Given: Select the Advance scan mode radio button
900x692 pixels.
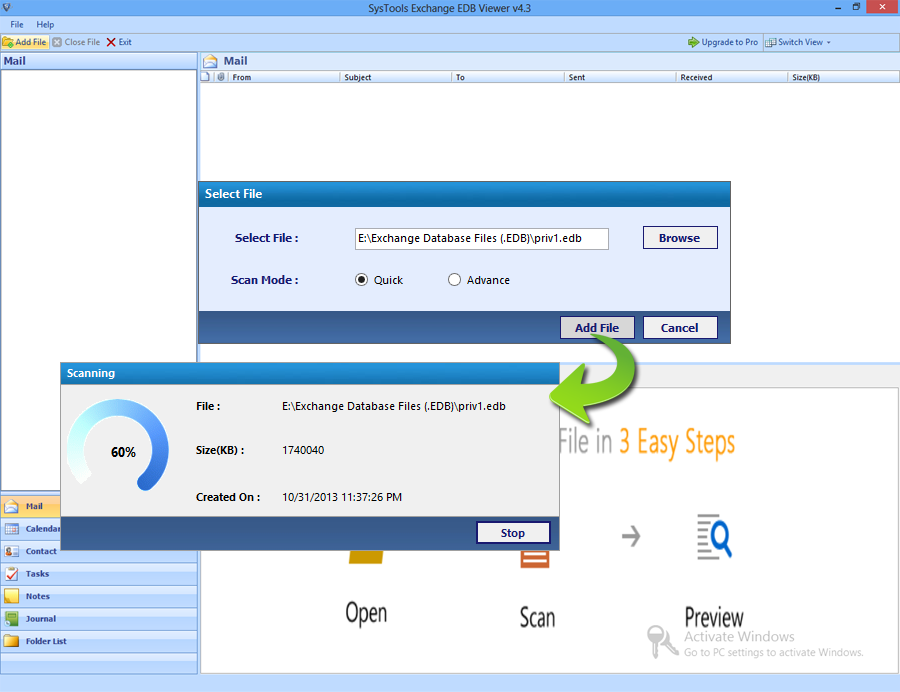Looking at the screenshot, I should click(454, 280).
